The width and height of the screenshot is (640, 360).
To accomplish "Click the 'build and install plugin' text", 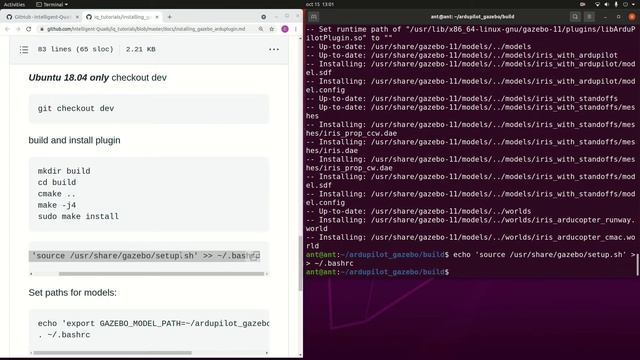I will (74, 140).
